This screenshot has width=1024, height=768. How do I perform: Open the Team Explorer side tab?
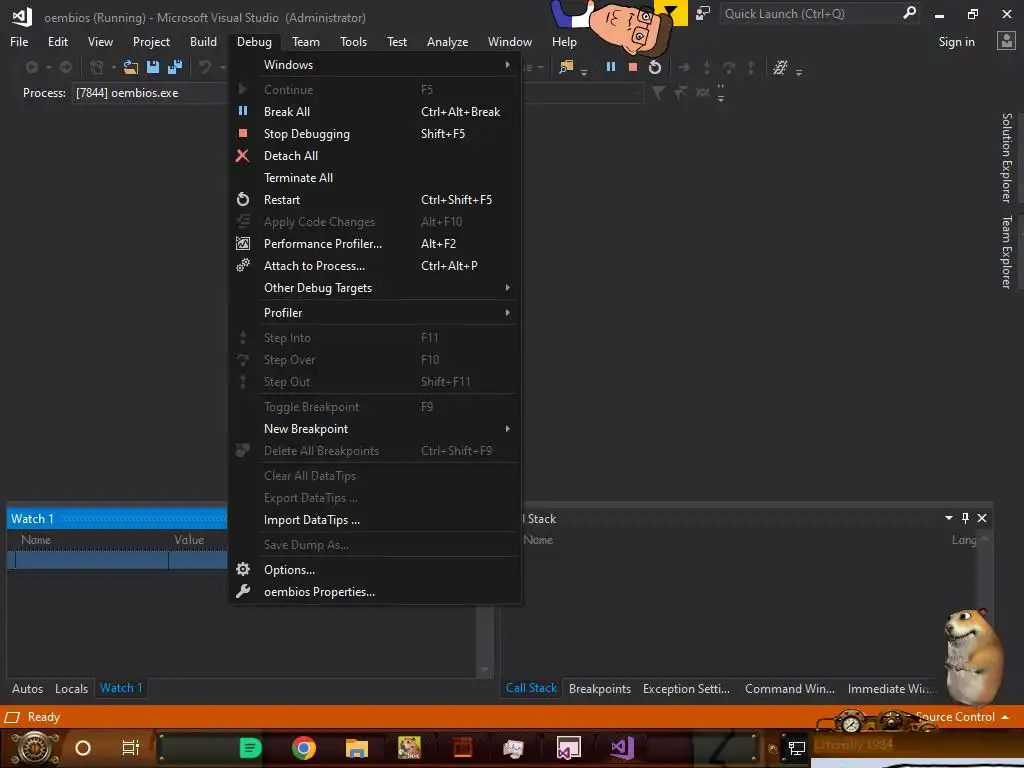(x=1007, y=252)
